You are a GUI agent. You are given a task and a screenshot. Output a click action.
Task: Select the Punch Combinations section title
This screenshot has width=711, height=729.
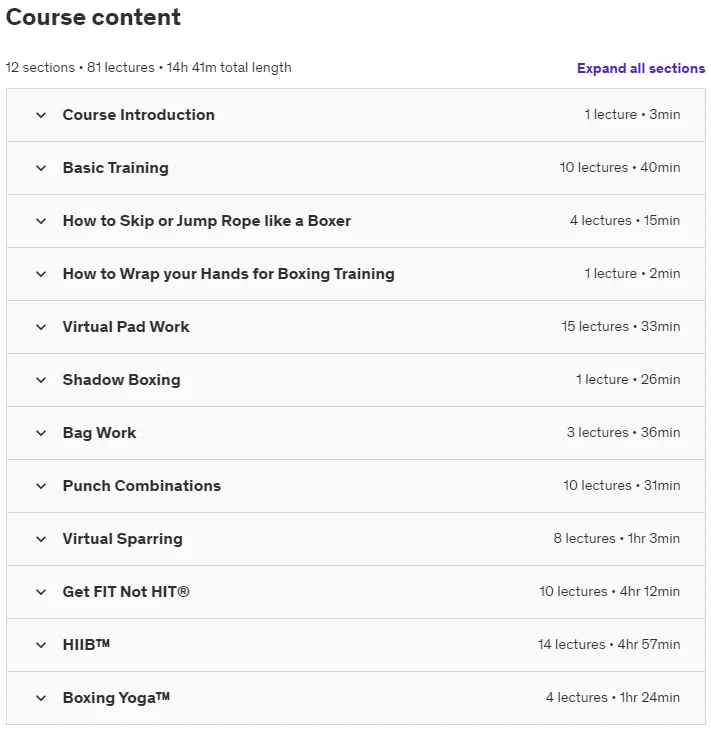point(142,485)
